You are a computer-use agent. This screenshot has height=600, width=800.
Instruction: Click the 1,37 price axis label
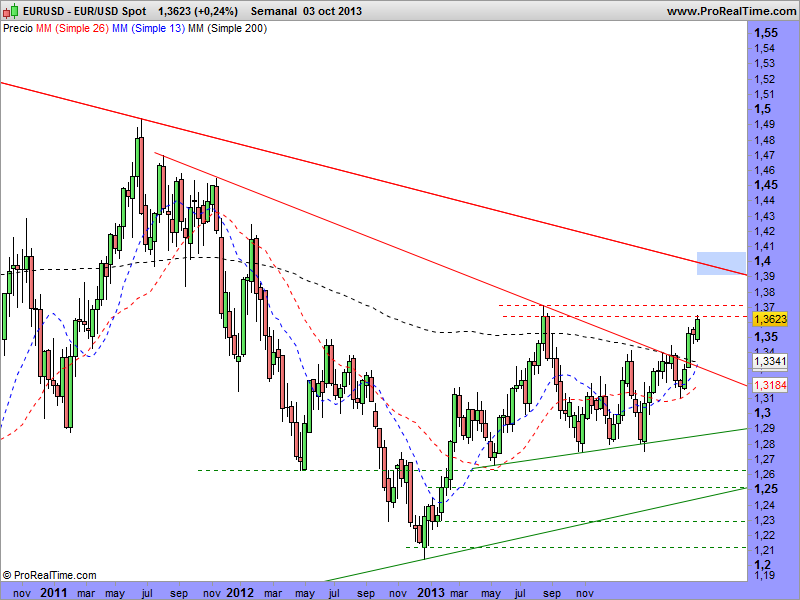764,307
